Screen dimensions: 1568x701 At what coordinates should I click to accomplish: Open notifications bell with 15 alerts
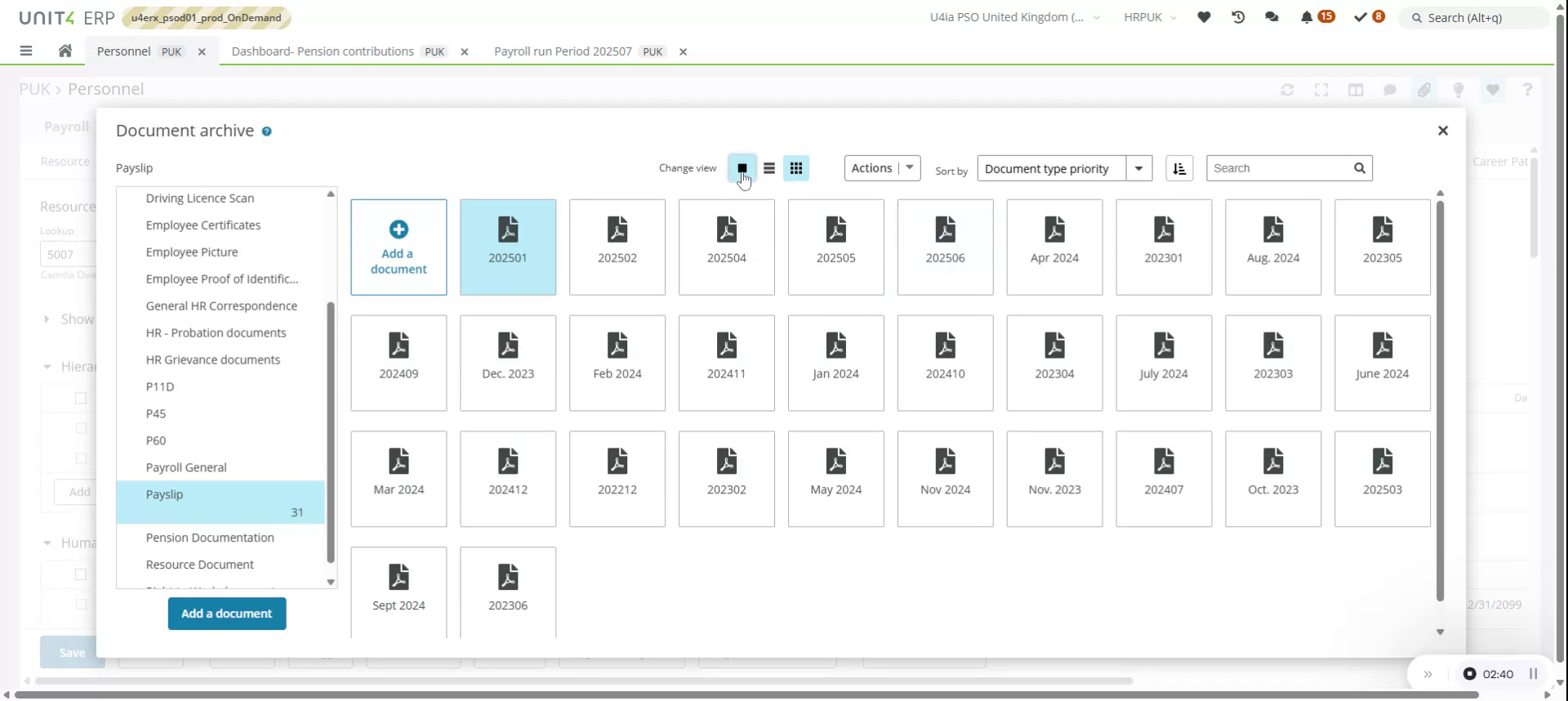(1316, 17)
